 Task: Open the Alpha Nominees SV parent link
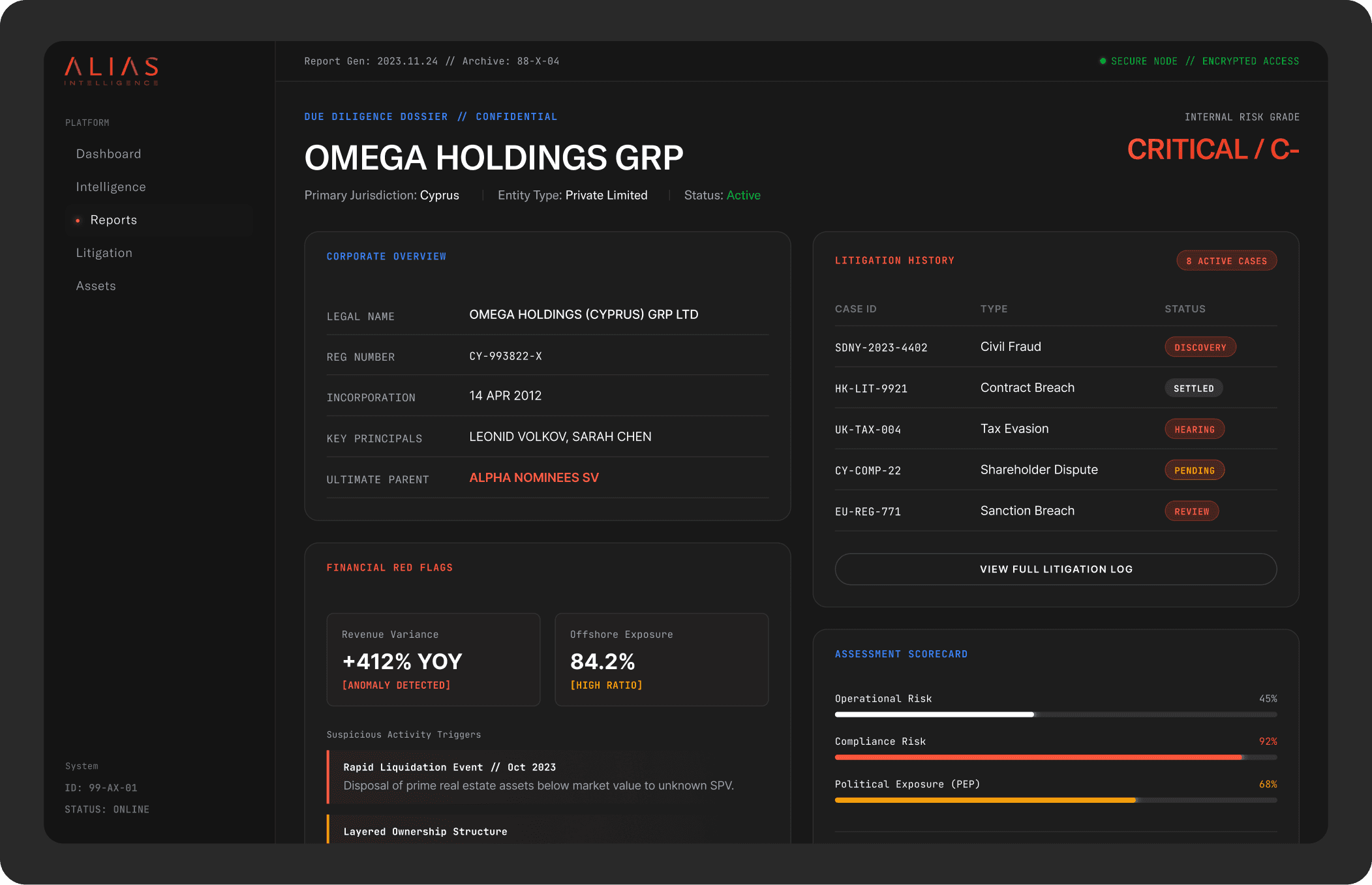(x=534, y=477)
